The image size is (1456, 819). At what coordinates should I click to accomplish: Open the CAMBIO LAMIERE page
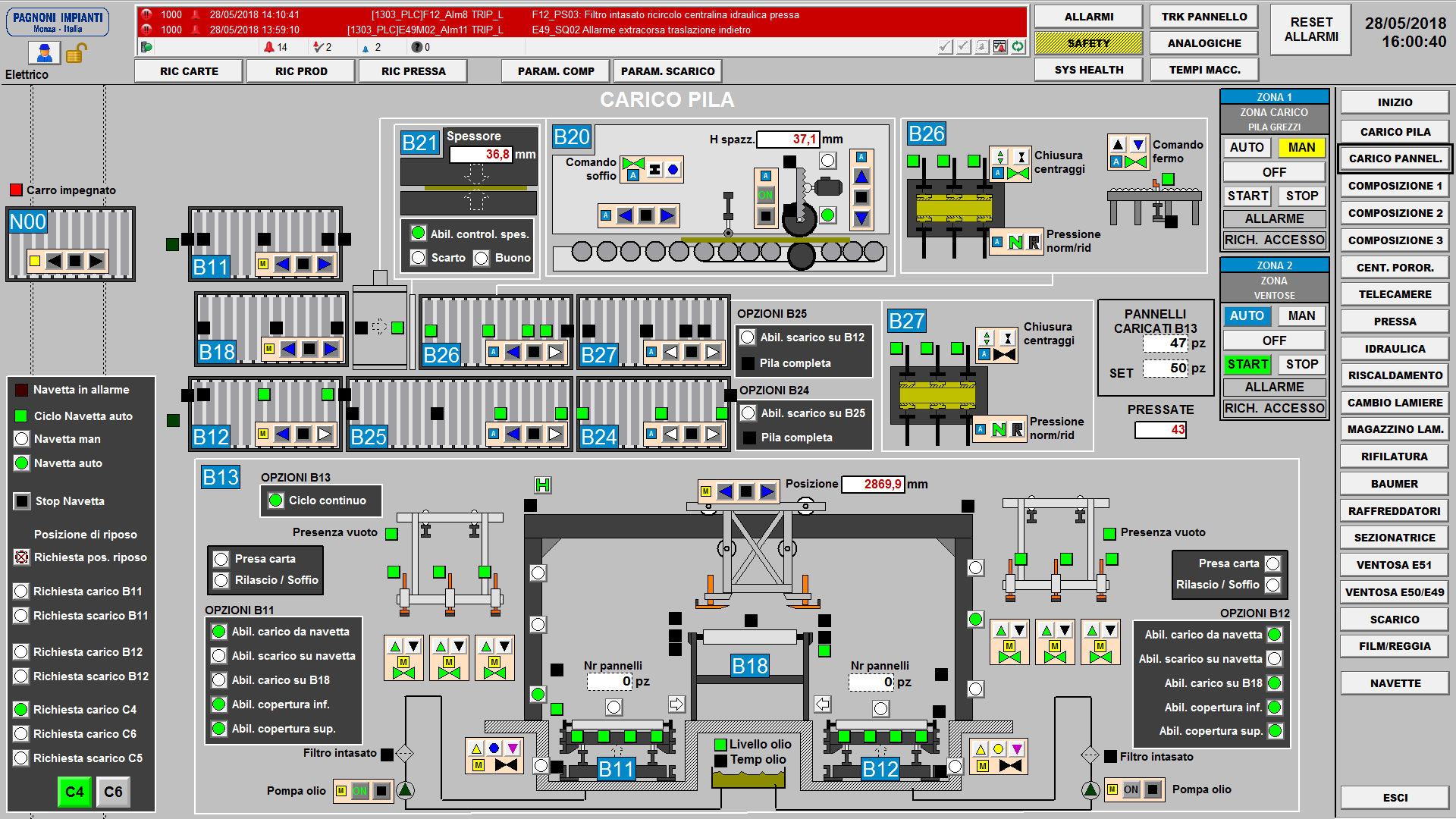(x=1395, y=403)
